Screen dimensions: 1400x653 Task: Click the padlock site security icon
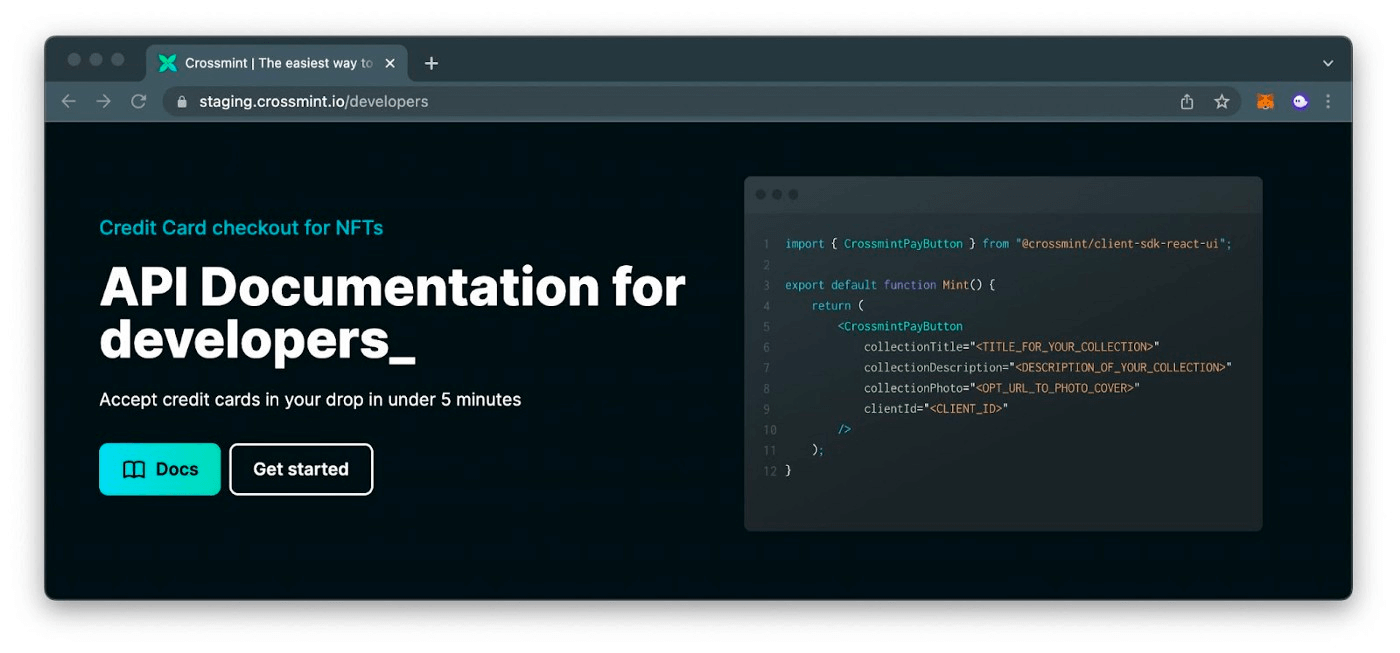coord(182,101)
